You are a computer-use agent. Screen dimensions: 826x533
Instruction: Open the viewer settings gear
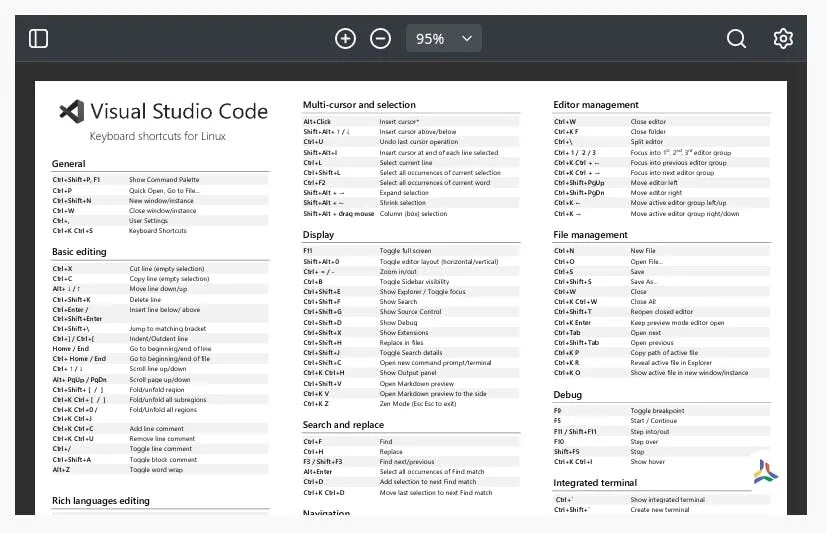(x=783, y=39)
